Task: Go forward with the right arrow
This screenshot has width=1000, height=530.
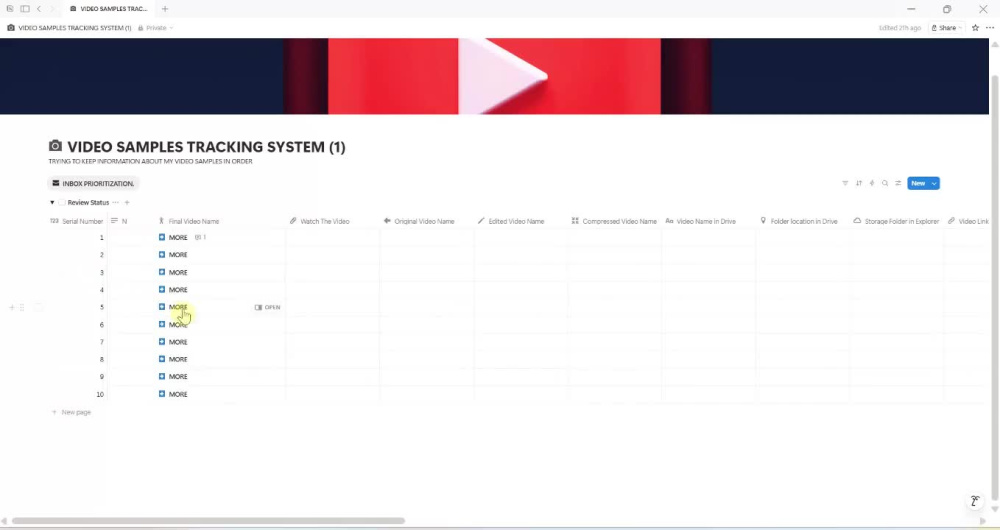Action: point(52,9)
